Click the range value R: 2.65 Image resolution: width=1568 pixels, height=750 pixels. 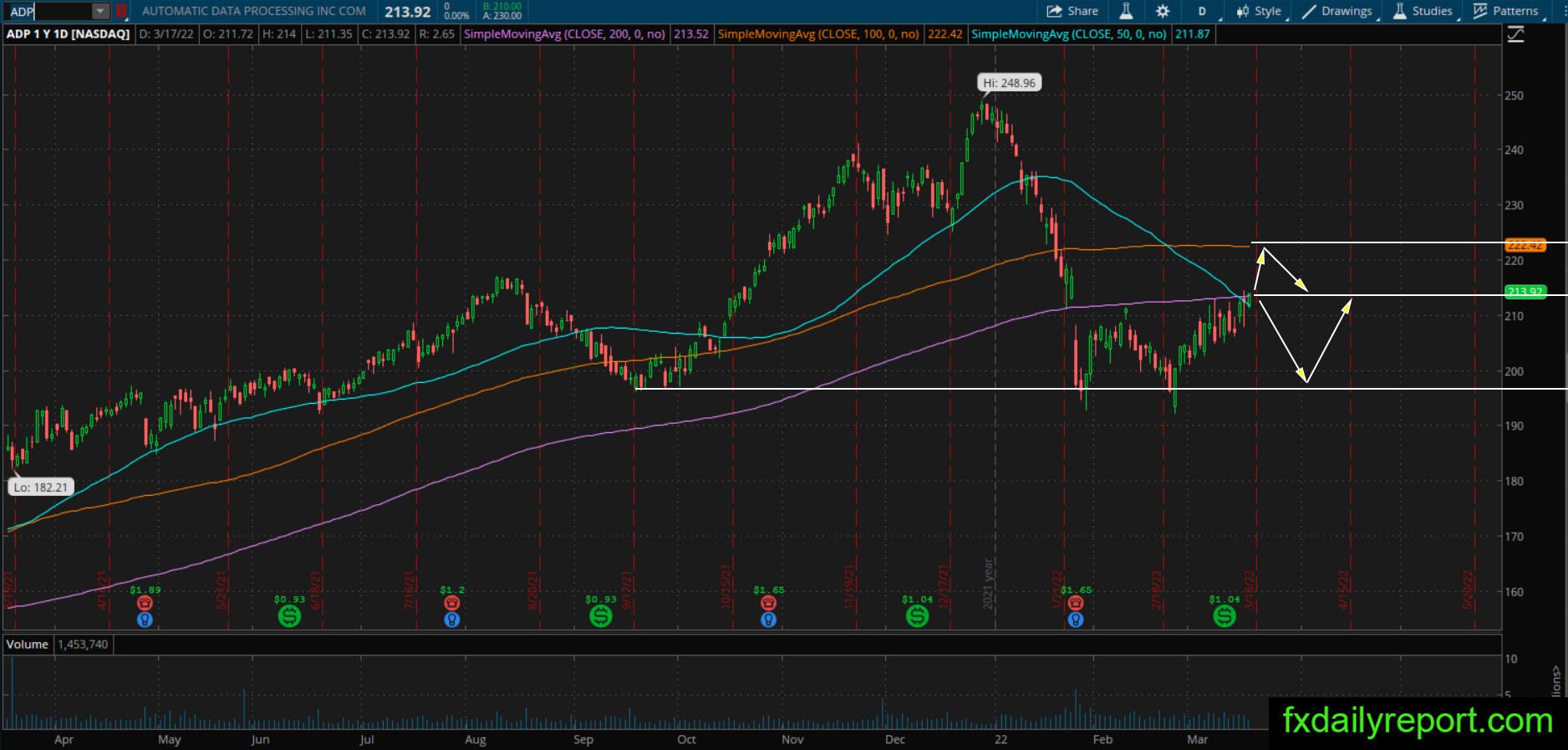(x=436, y=34)
